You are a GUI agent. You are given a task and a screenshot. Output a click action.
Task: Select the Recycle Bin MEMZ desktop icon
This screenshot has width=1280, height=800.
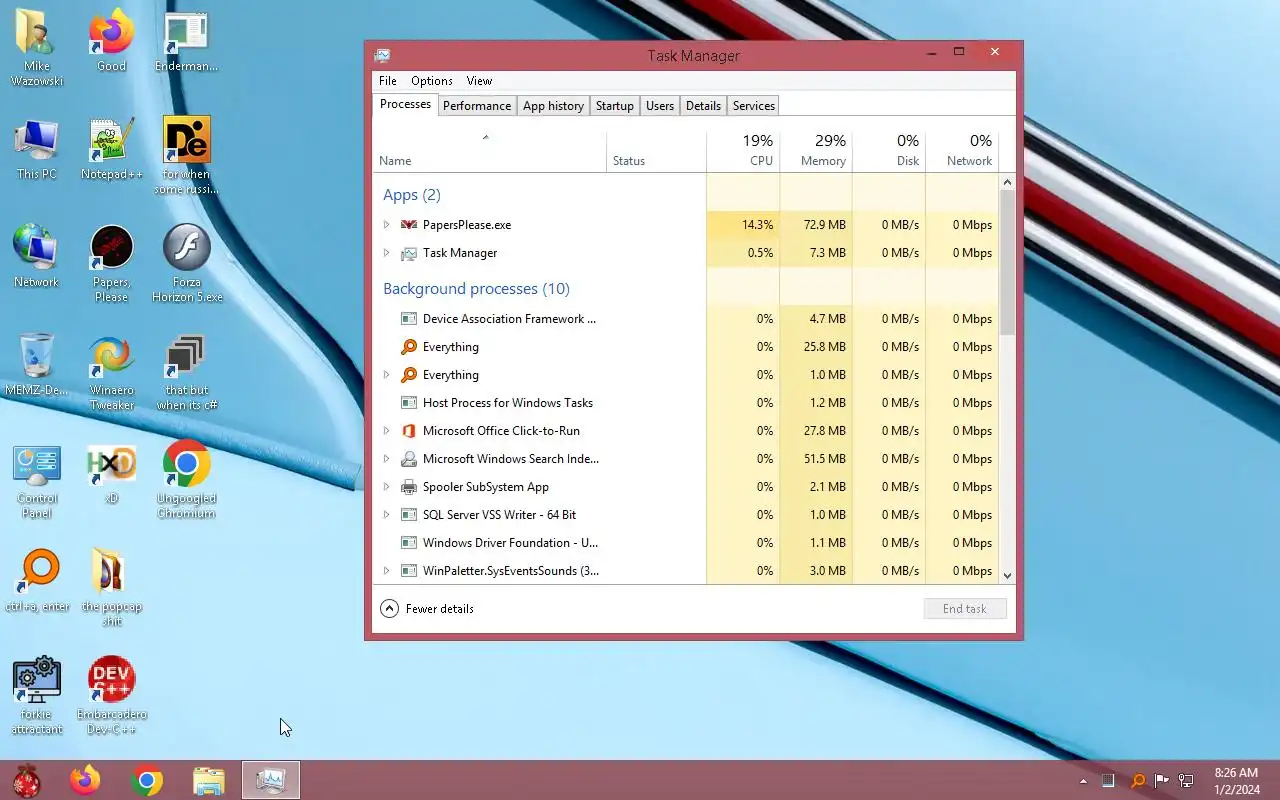point(37,365)
